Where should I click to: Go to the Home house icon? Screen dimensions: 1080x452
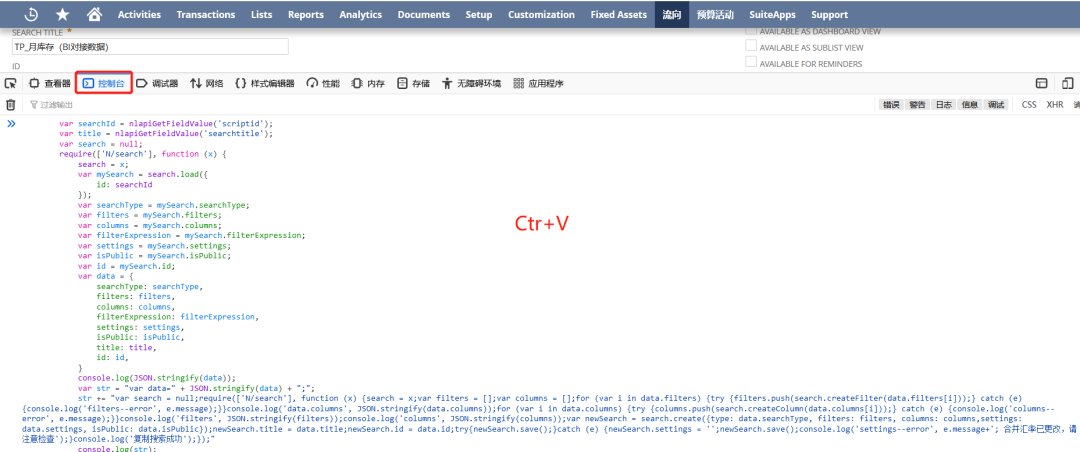95,14
